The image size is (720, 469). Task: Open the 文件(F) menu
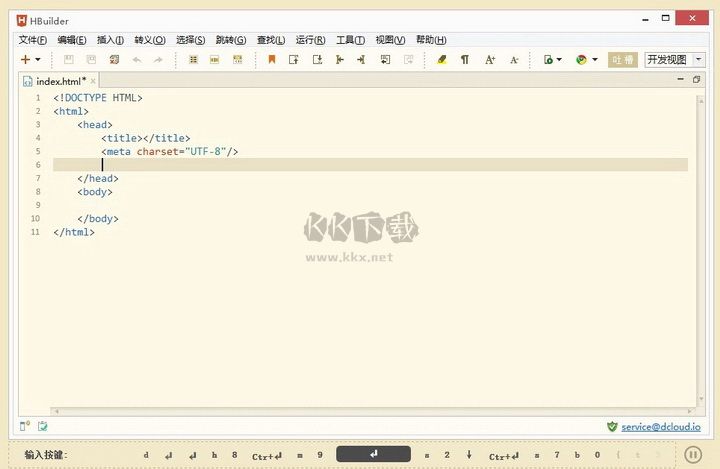pyautogui.click(x=33, y=40)
